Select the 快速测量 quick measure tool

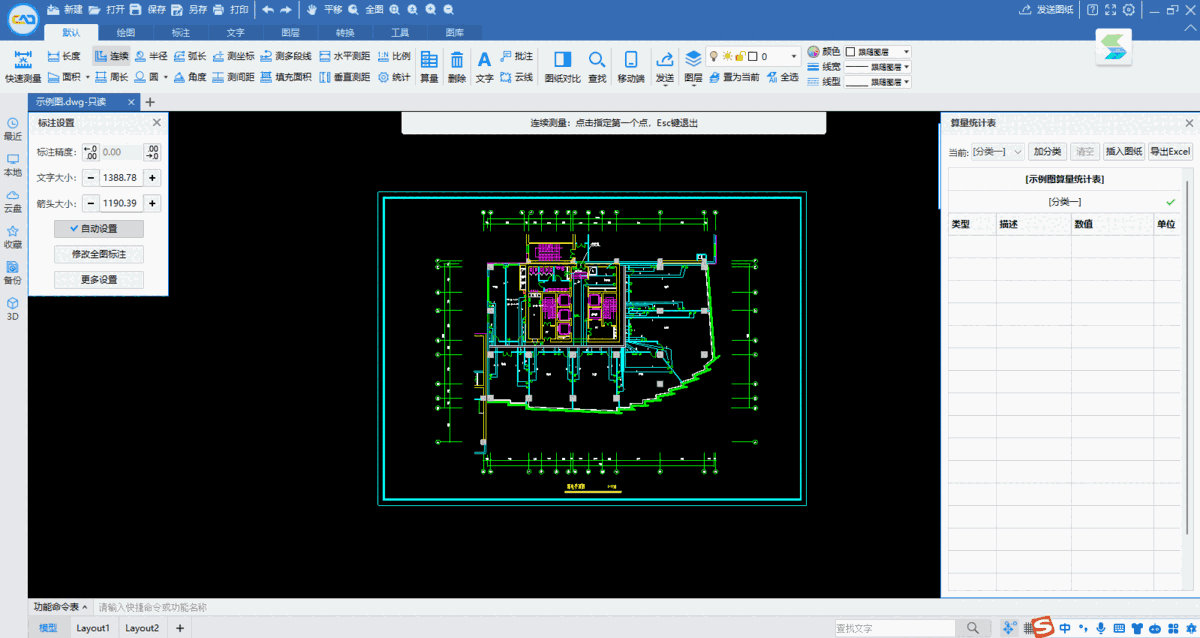[x=21, y=64]
